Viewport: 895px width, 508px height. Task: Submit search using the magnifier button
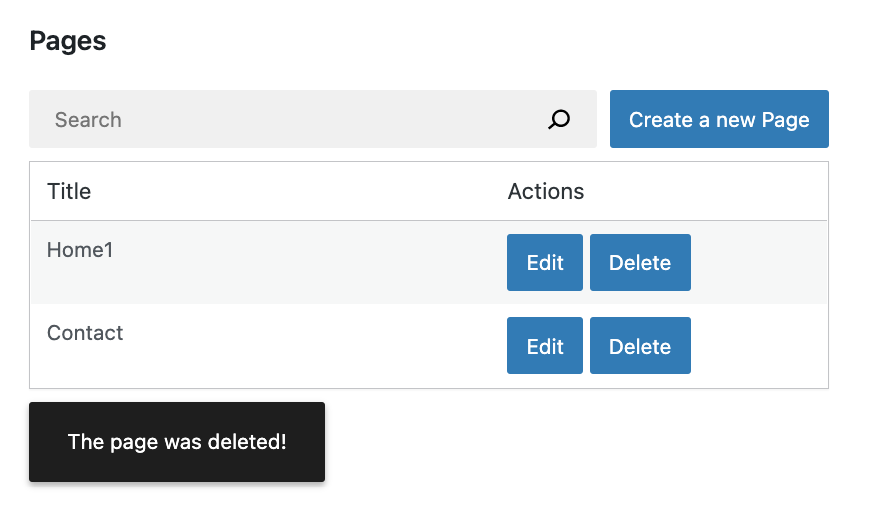click(559, 120)
